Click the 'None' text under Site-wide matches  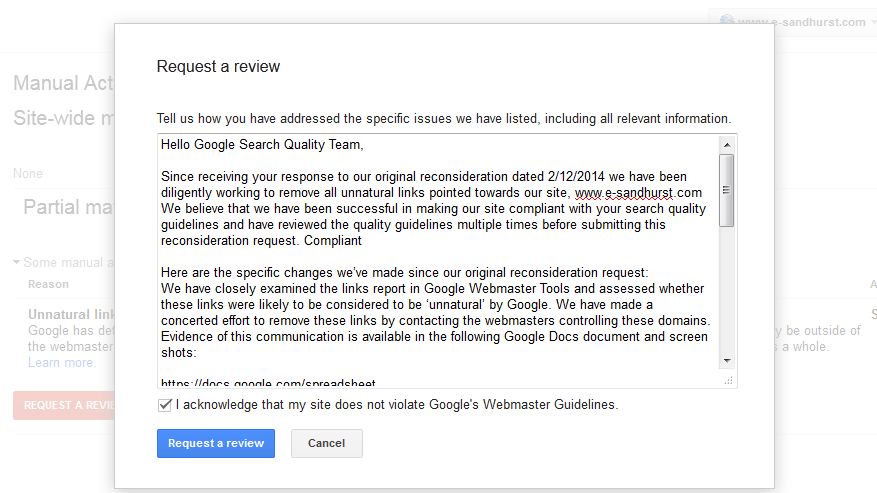point(28,173)
